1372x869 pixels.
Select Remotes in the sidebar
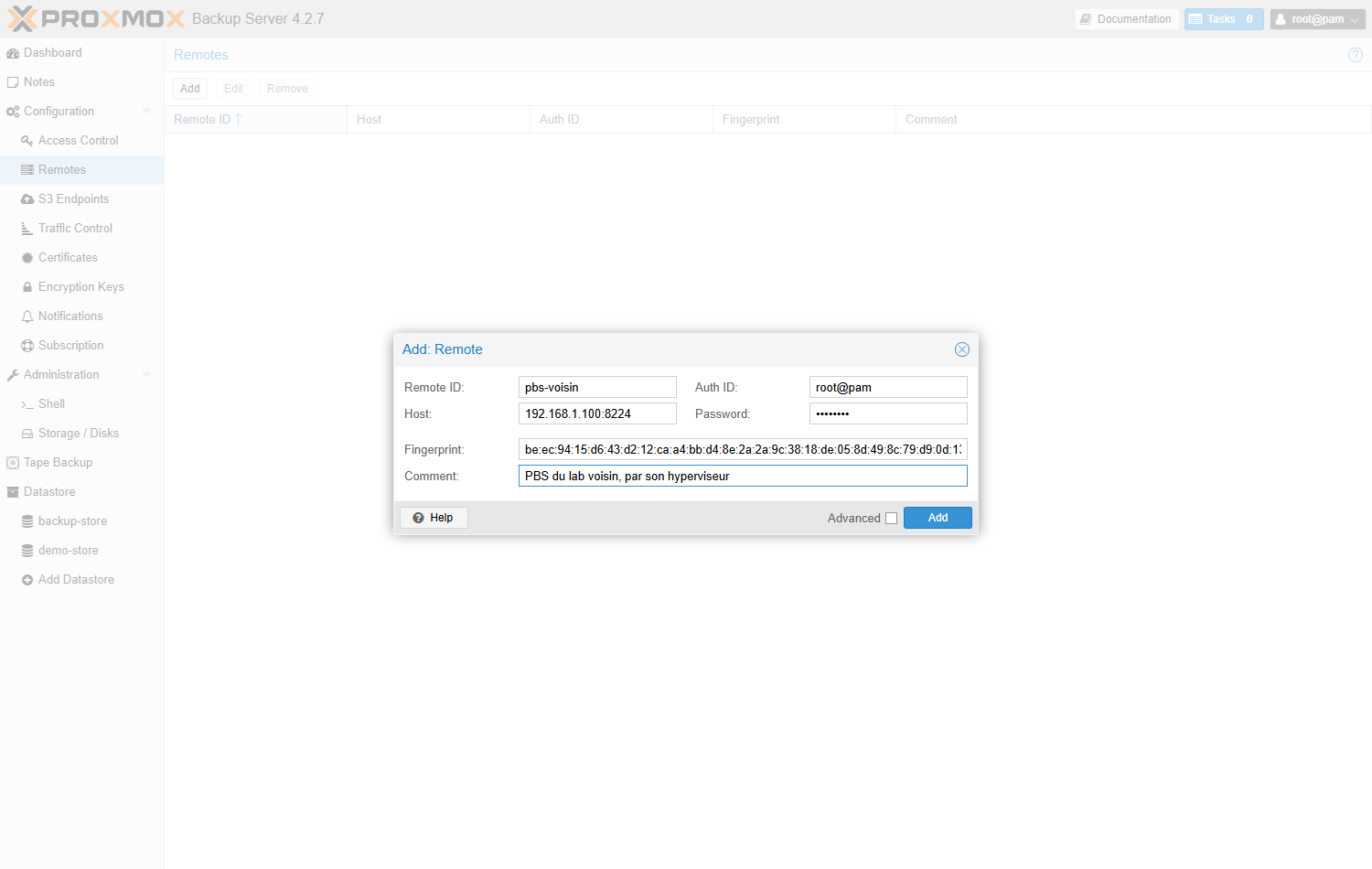tap(81, 170)
